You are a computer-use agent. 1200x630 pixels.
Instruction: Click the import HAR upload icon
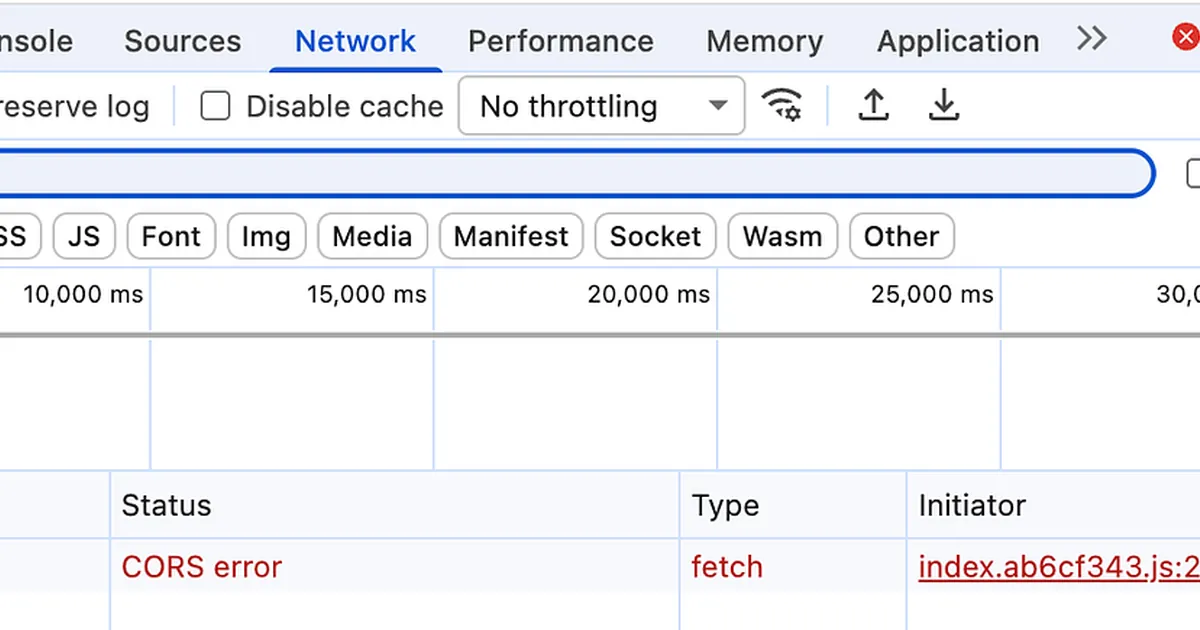pyautogui.click(x=874, y=105)
